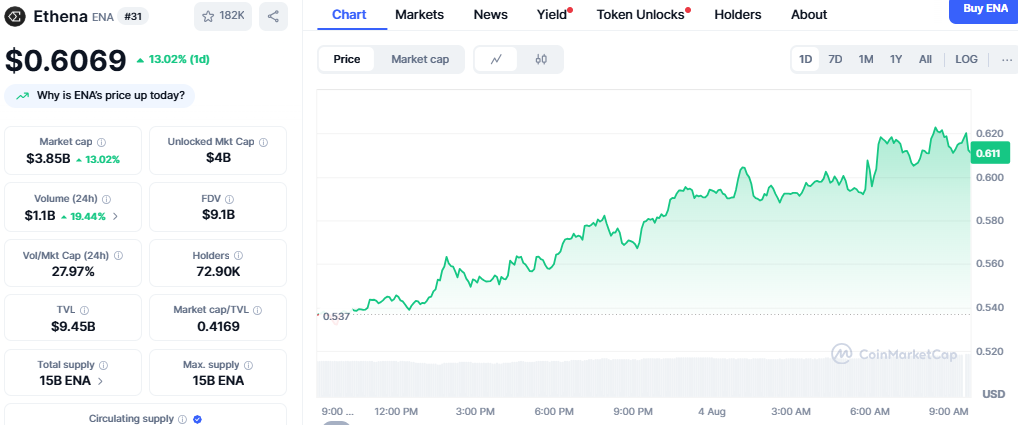
Task: Toggle the LOG scale option
Action: click(x=966, y=60)
